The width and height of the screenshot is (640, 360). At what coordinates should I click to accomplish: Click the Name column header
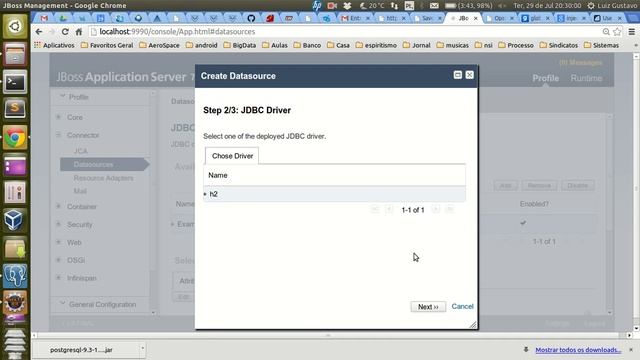coord(218,175)
